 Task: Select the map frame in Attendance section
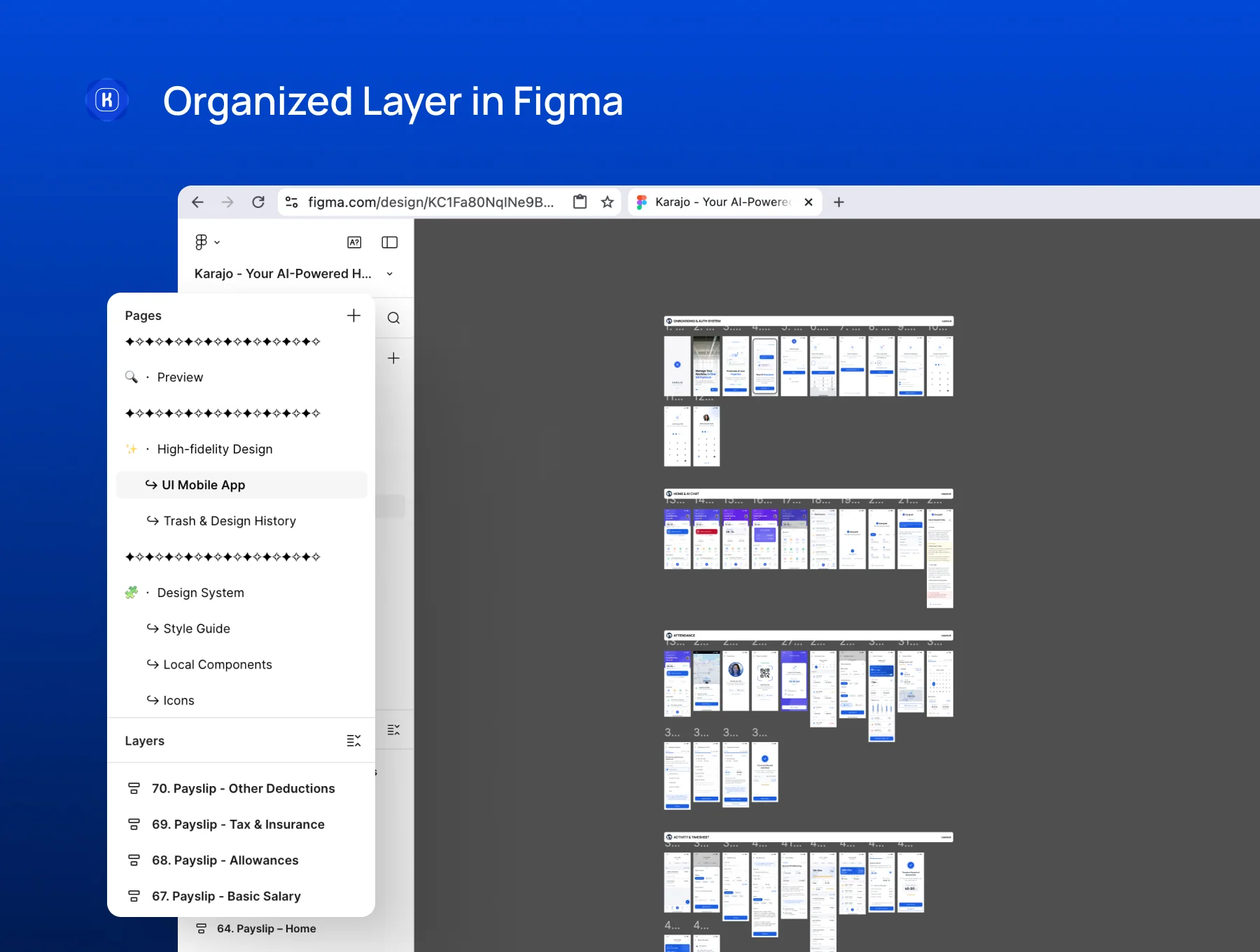coord(706,681)
